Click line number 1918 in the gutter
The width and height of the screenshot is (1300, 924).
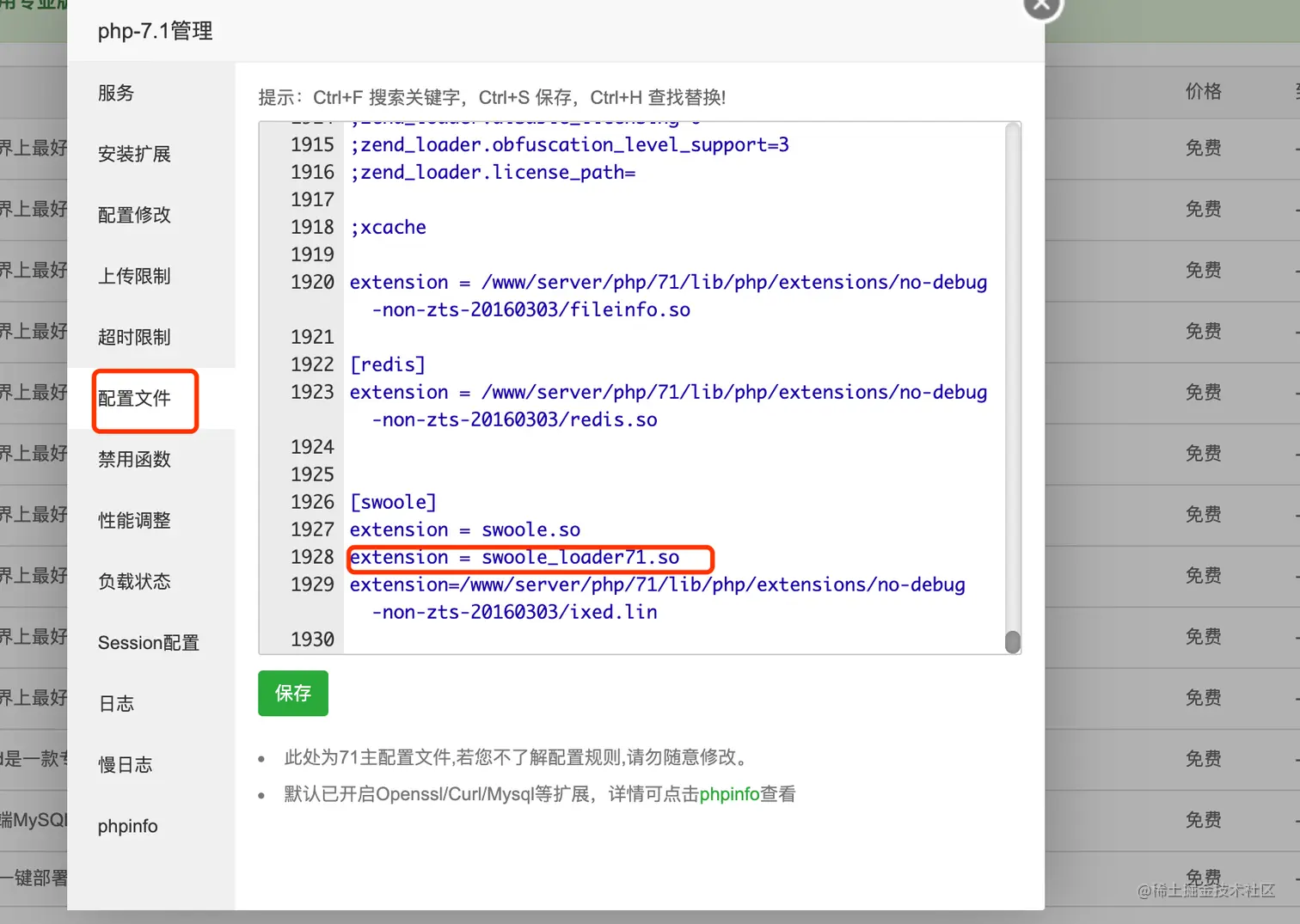click(x=312, y=227)
